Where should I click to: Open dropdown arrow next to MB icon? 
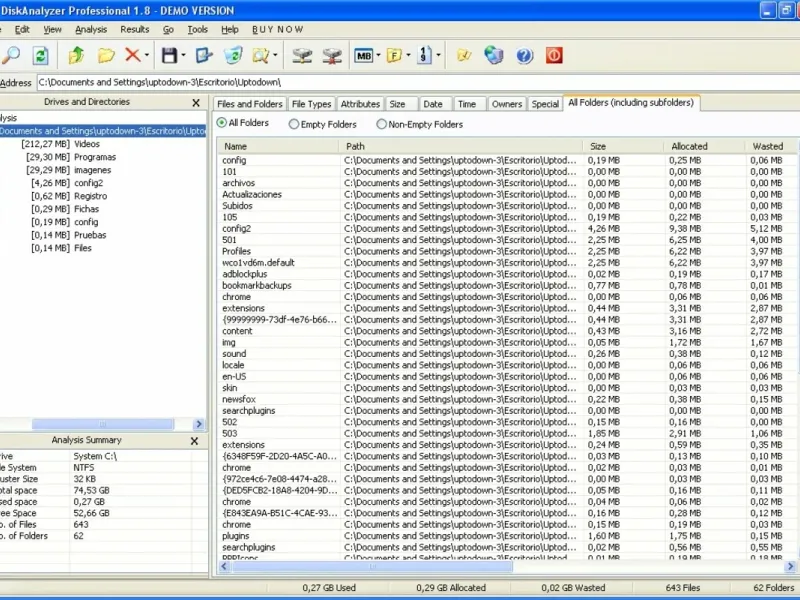pyautogui.click(x=378, y=56)
